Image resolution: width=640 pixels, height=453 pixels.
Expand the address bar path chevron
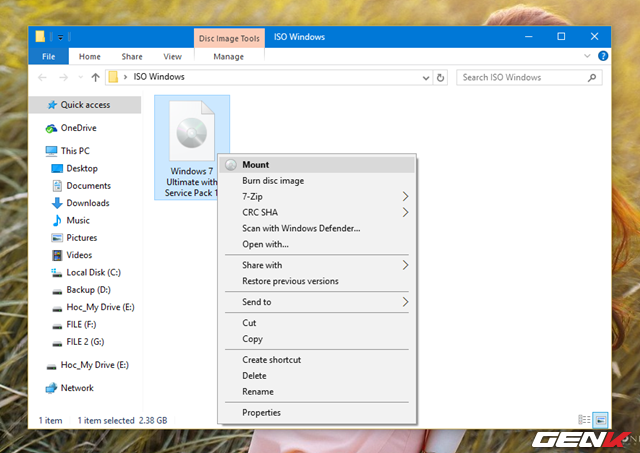pos(125,77)
